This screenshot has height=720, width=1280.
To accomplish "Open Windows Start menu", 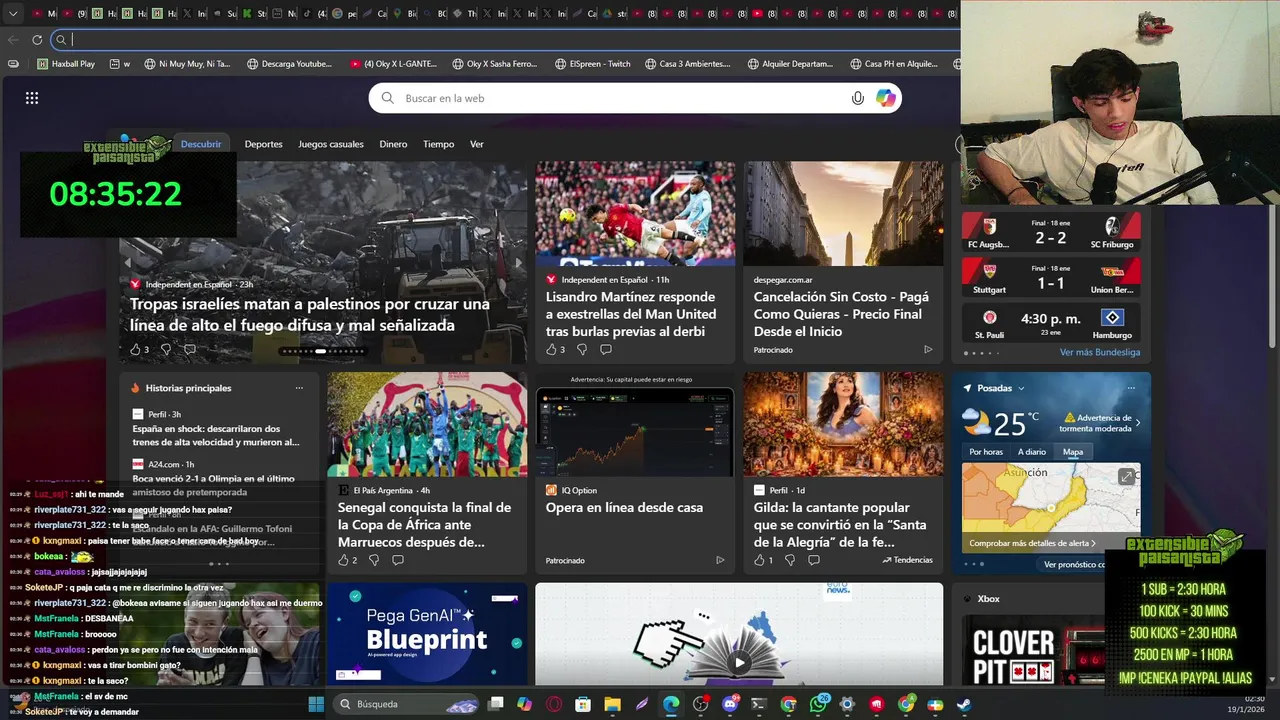I will tap(316, 704).
